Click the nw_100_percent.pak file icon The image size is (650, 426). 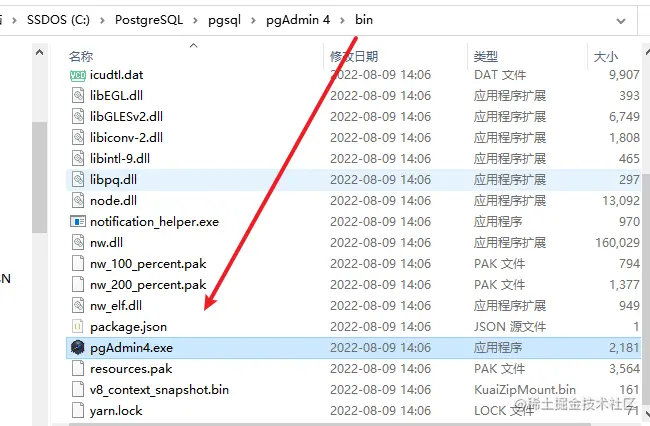[x=78, y=264]
